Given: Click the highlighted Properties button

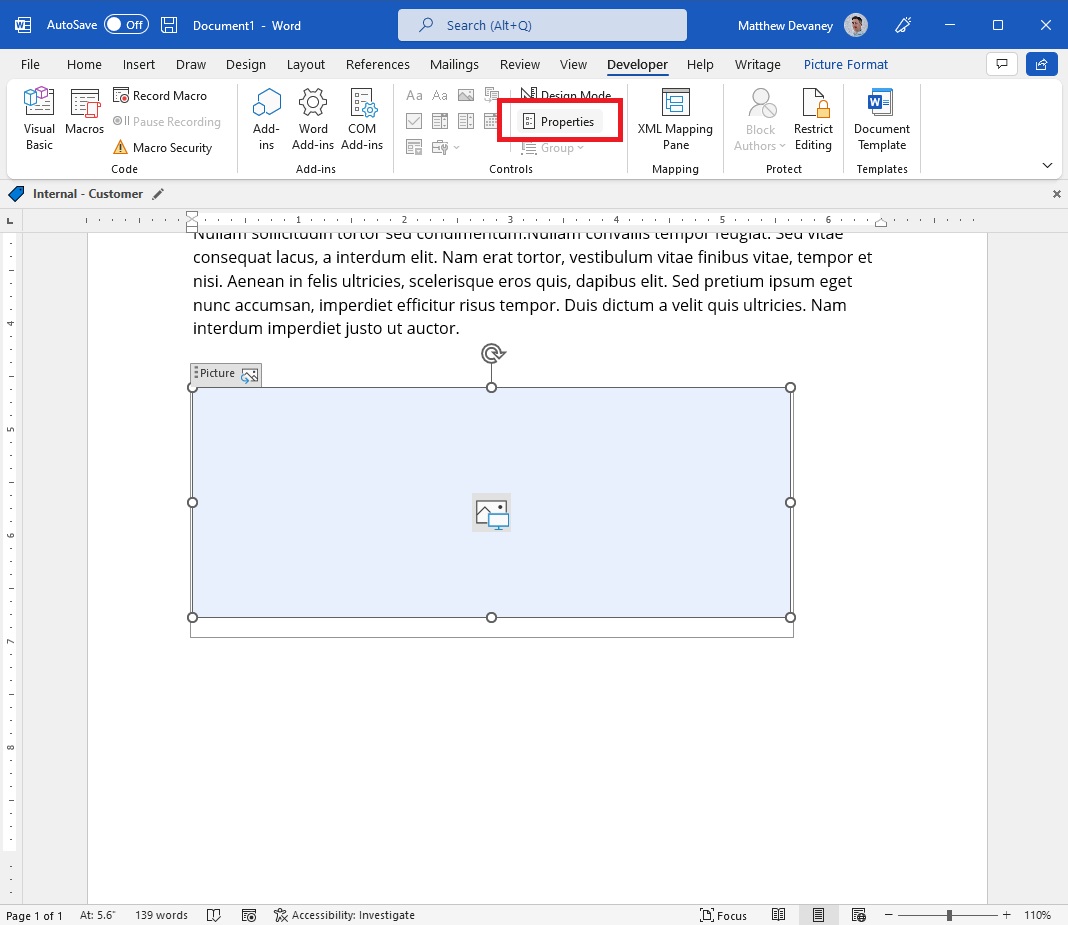Looking at the screenshot, I should point(559,120).
